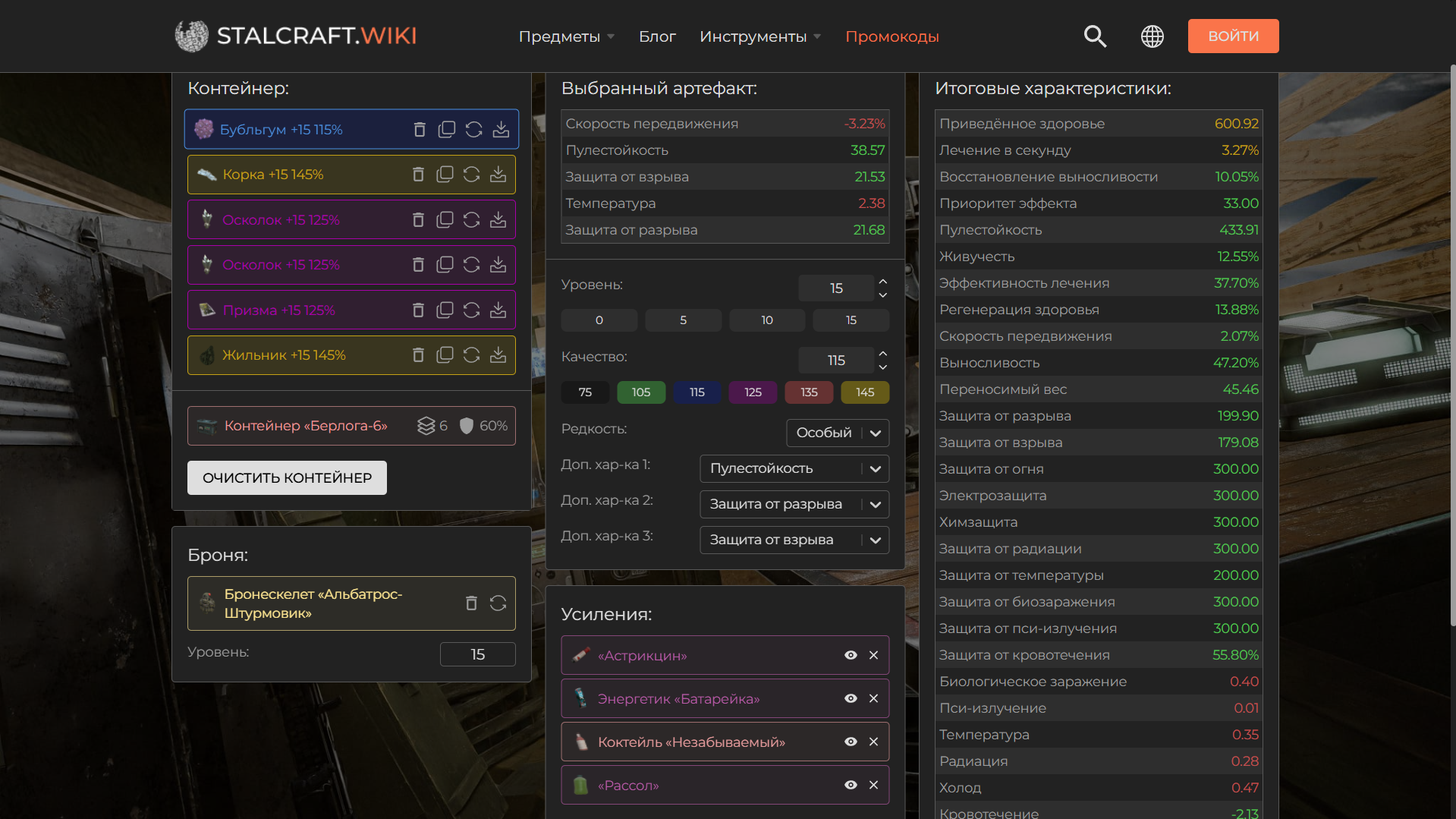1456x819 pixels.
Task: Toggle visibility of Энергетик «Батарейка»
Action: [x=851, y=698]
